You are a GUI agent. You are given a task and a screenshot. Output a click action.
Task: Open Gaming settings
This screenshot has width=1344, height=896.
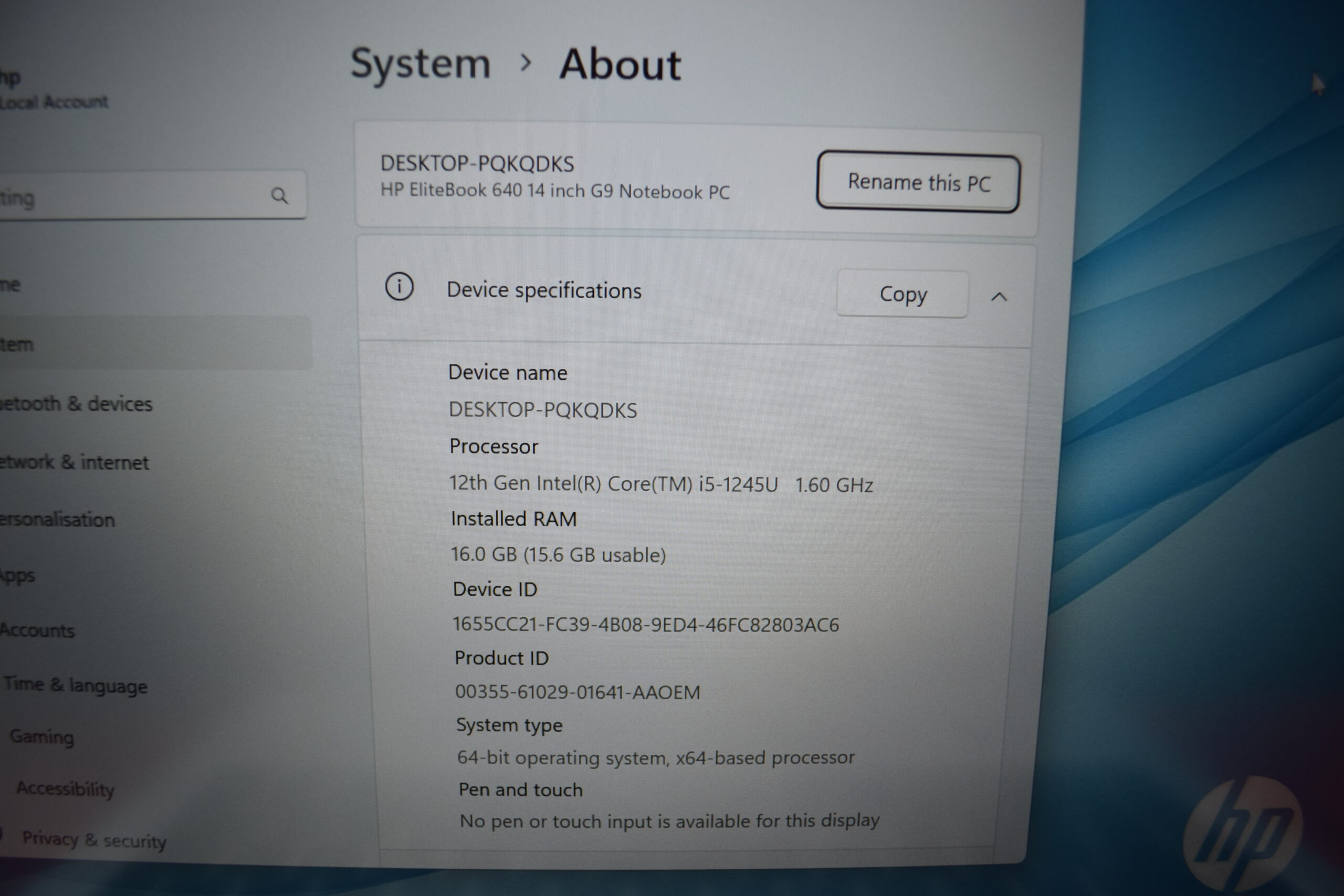pos(41,736)
